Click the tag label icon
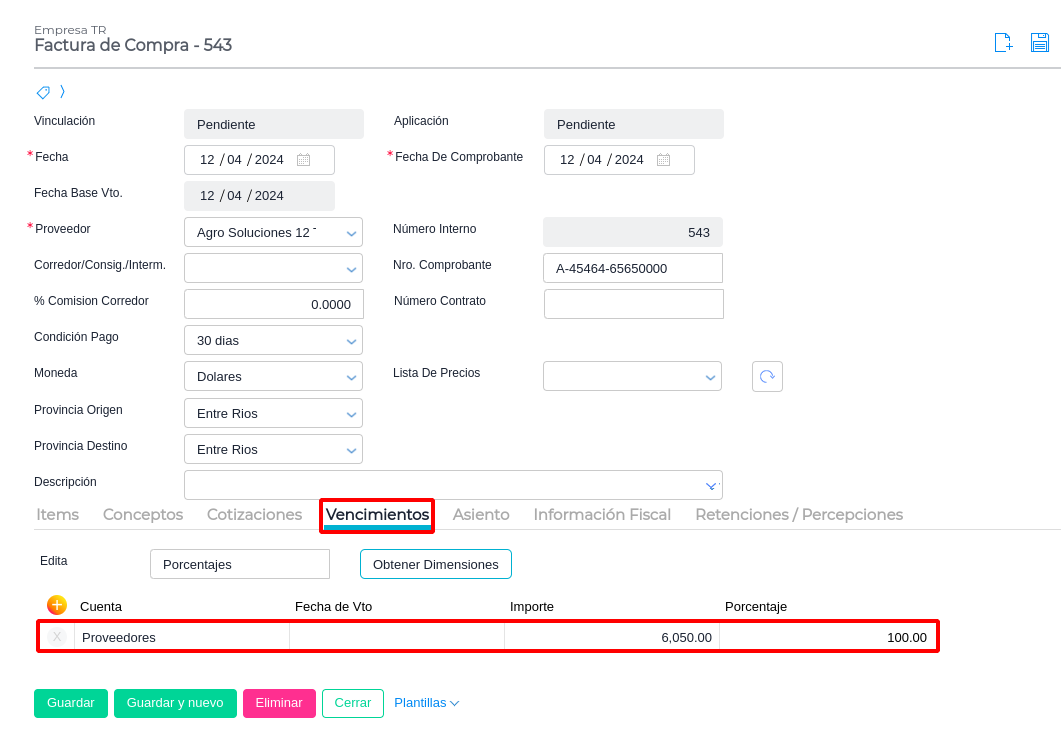 click(x=43, y=92)
